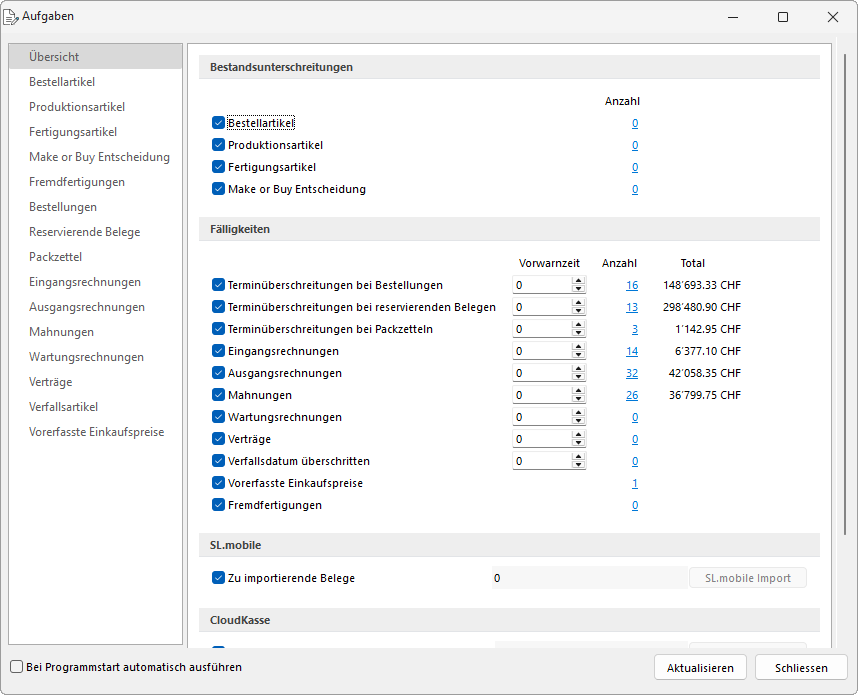The image size is (858, 695).
Task: Uncheck the Bestellartikel checkbox
Action: point(218,123)
